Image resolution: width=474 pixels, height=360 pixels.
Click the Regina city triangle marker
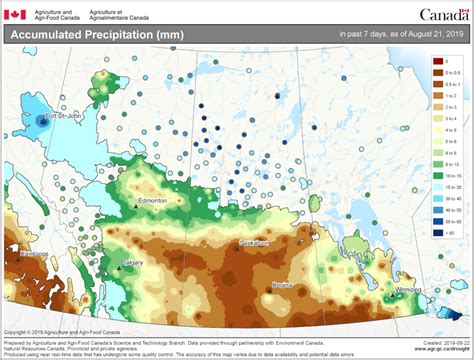[x=269, y=290]
